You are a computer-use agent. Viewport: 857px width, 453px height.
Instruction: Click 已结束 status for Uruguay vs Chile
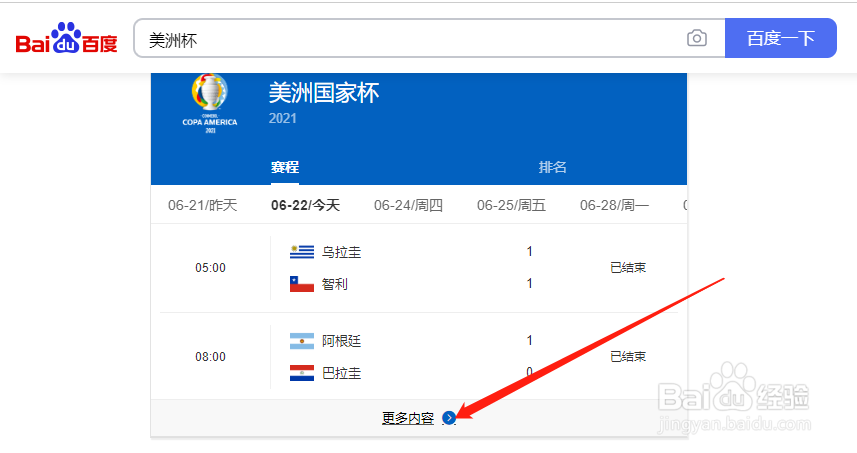[628, 268]
